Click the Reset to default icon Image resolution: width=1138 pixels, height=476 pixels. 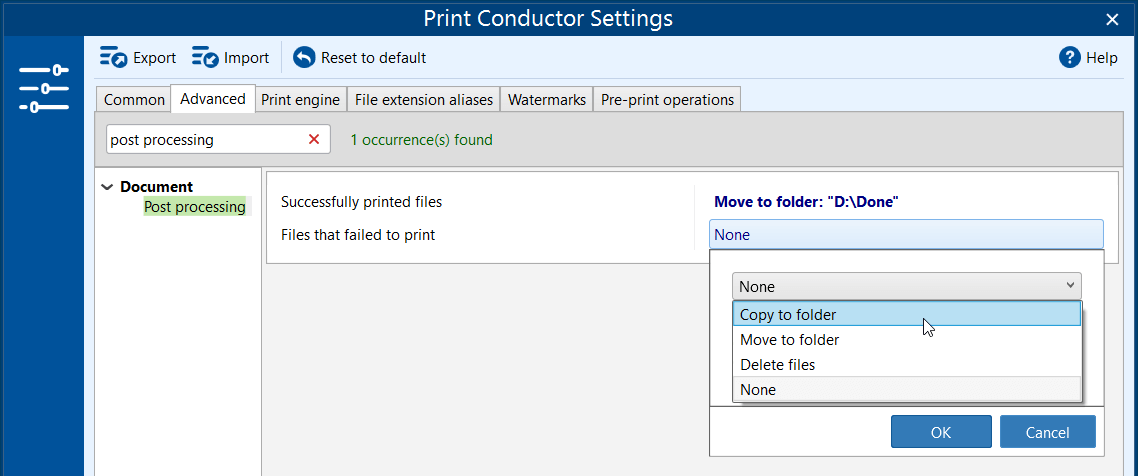[304, 58]
